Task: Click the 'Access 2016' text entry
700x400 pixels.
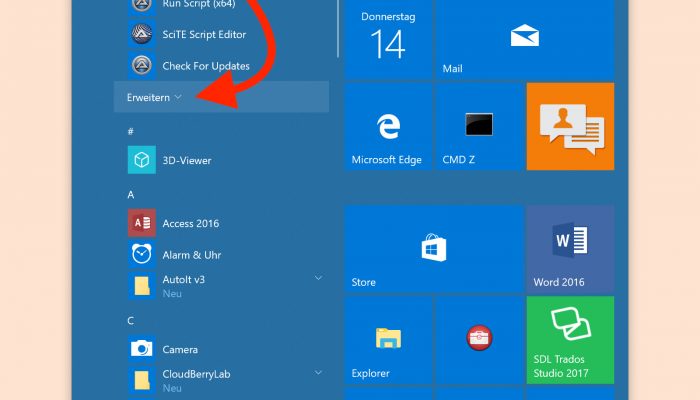Action: pyautogui.click(x=191, y=223)
